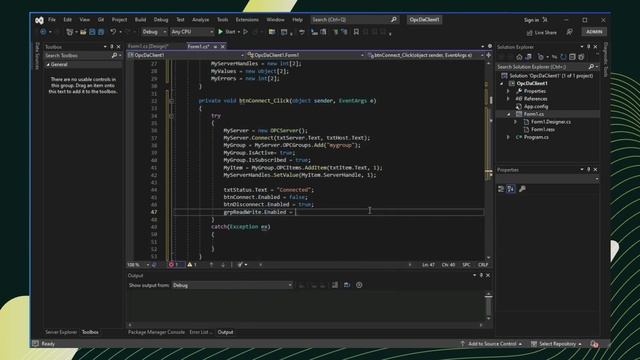Click the notification bell icon in status bar
This screenshot has height=360, width=640.
(594, 344)
